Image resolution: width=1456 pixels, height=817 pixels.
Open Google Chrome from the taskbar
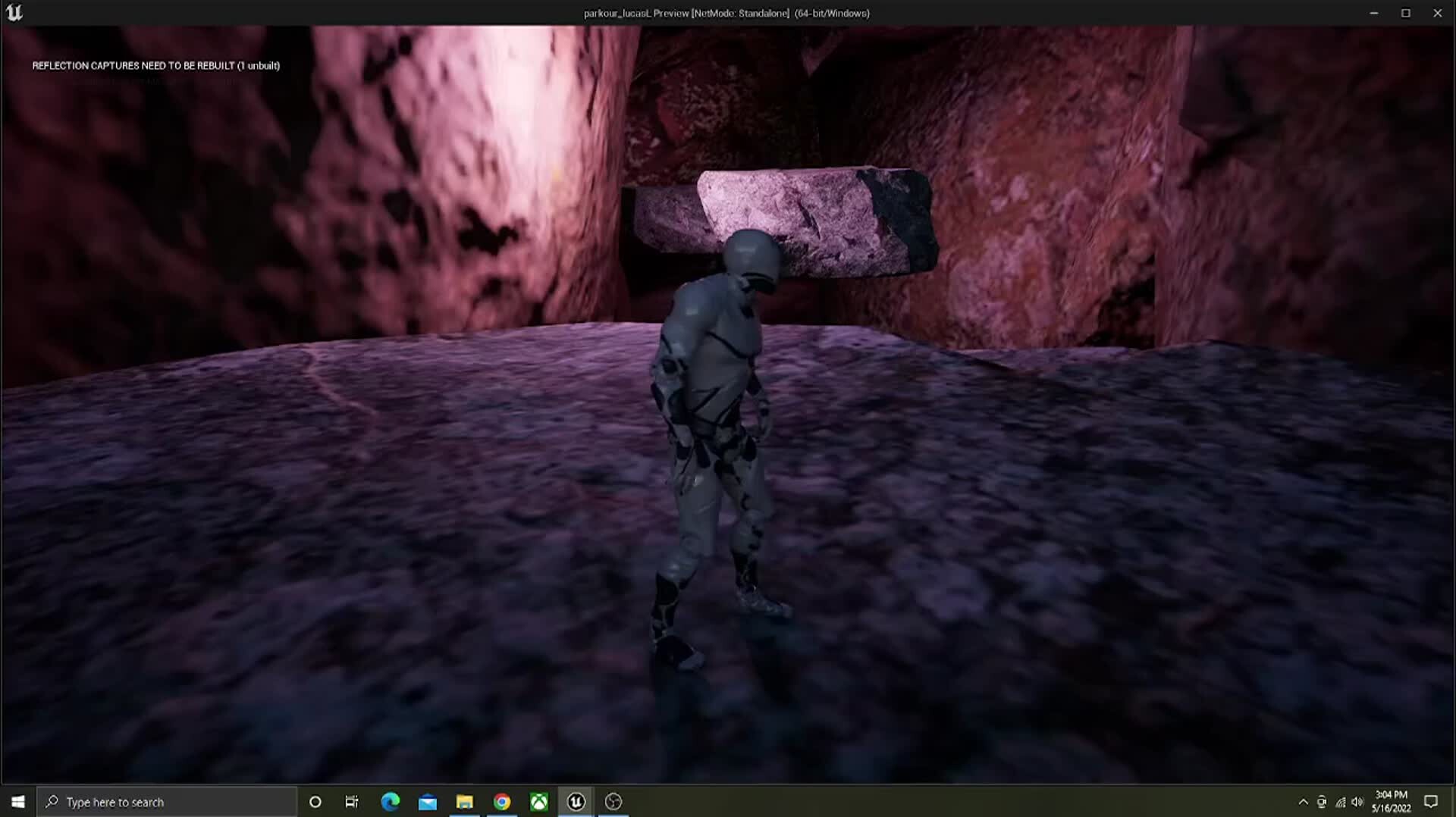pyautogui.click(x=502, y=801)
